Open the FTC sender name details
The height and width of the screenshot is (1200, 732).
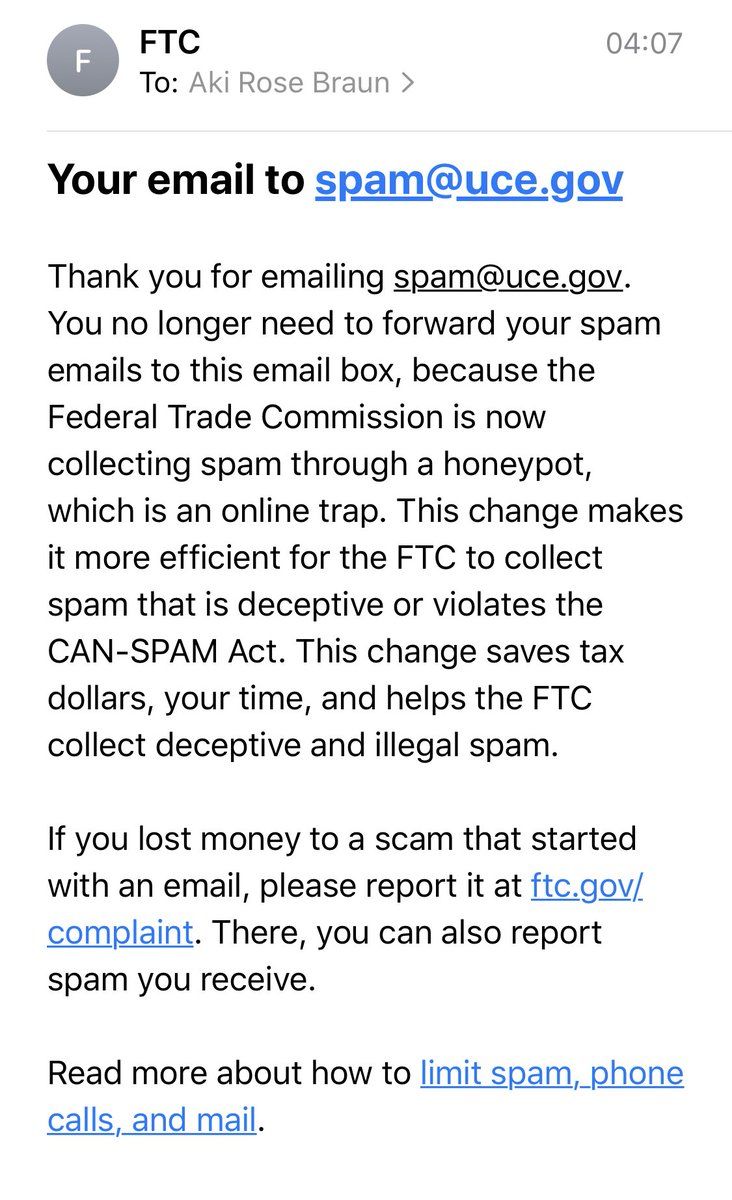coord(170,41)
